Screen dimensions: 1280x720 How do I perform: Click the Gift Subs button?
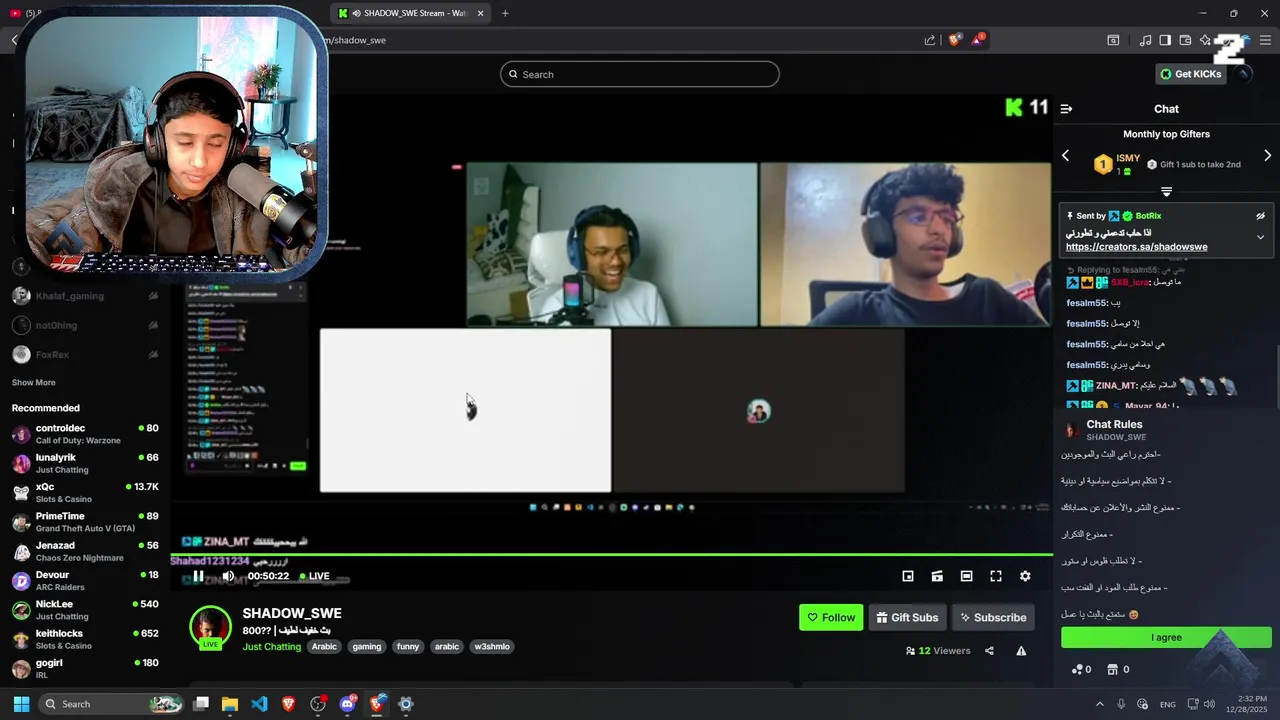[x=907, y=617]
